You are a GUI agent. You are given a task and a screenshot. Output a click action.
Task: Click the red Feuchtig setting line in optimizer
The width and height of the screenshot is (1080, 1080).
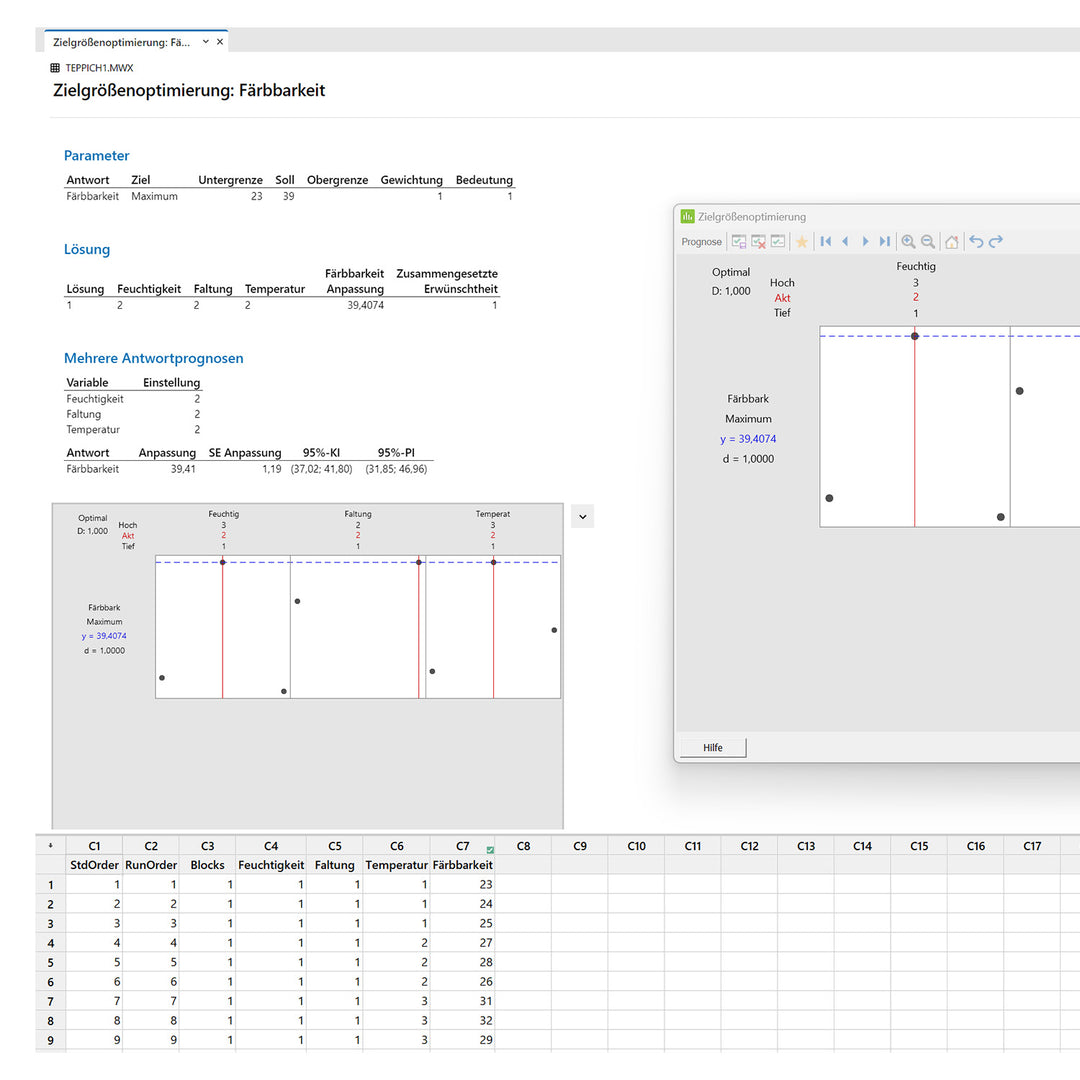[915, 430]
